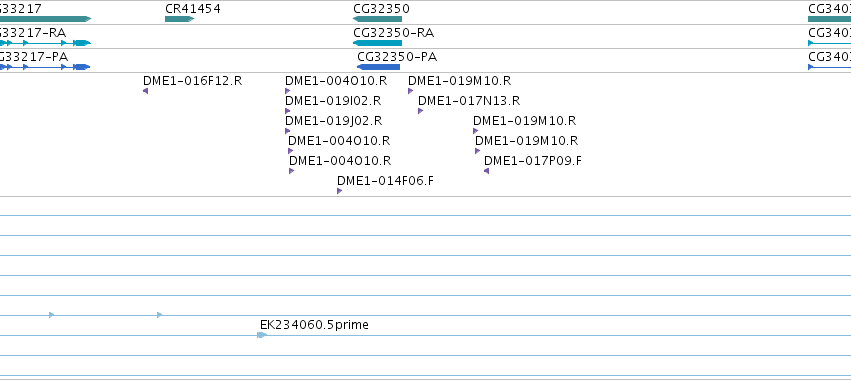Click the CG32350-RA transcript label
851x380 pixels.
(x=393, y=33)
